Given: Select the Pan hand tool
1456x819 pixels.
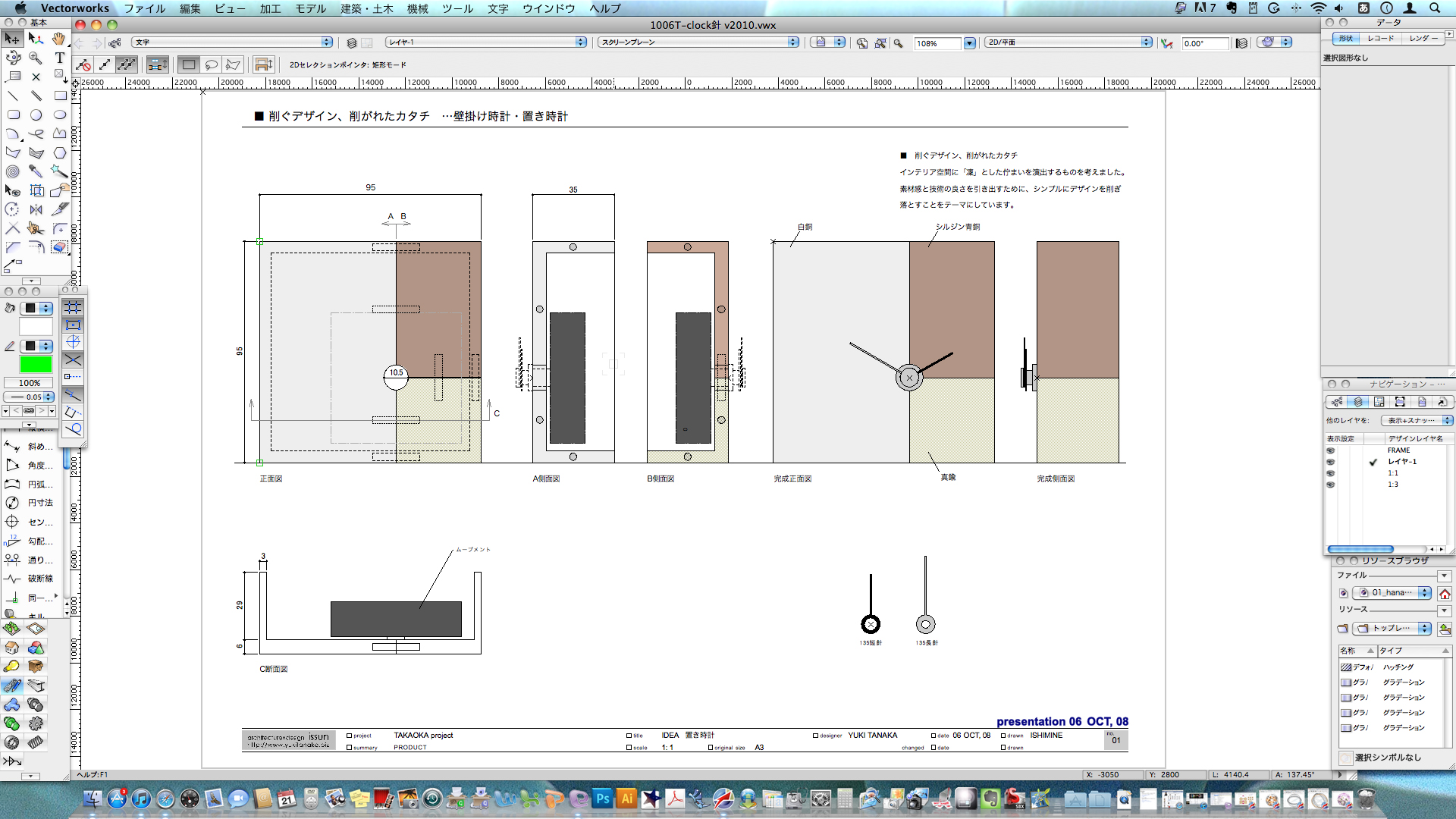Looking at the screenshot, I should click(x=59, y=39).
